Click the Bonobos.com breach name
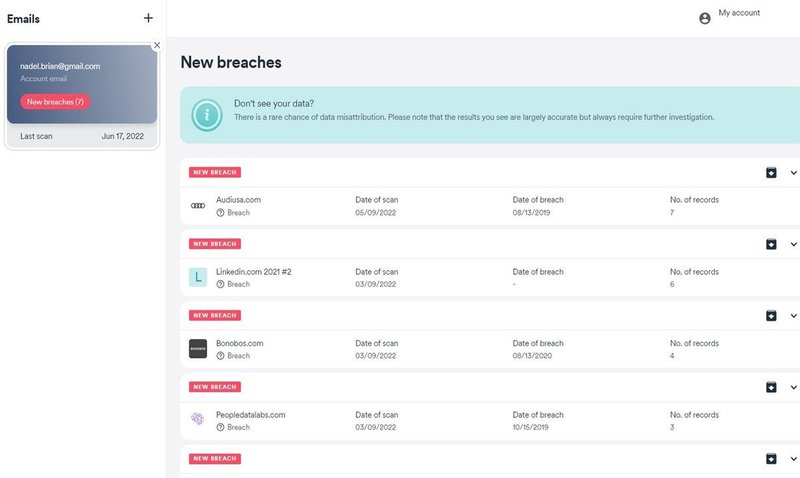Image resolution: width=800 pixels, height=478 pixels. [240, 343]
